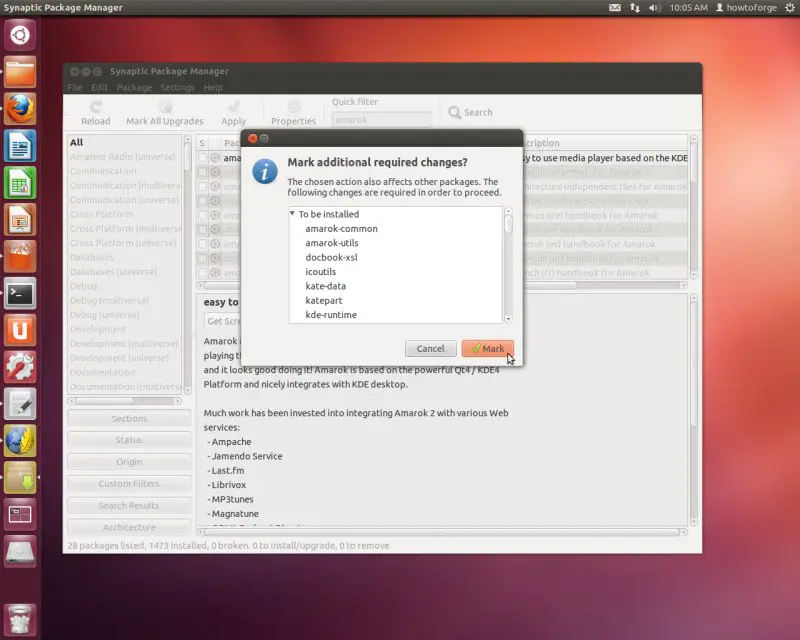Image resolution: width=800 pixels, height=640 pixels.
Task: Select 'amarok-common' in the dialog list
Action: [x=341, y=229]
